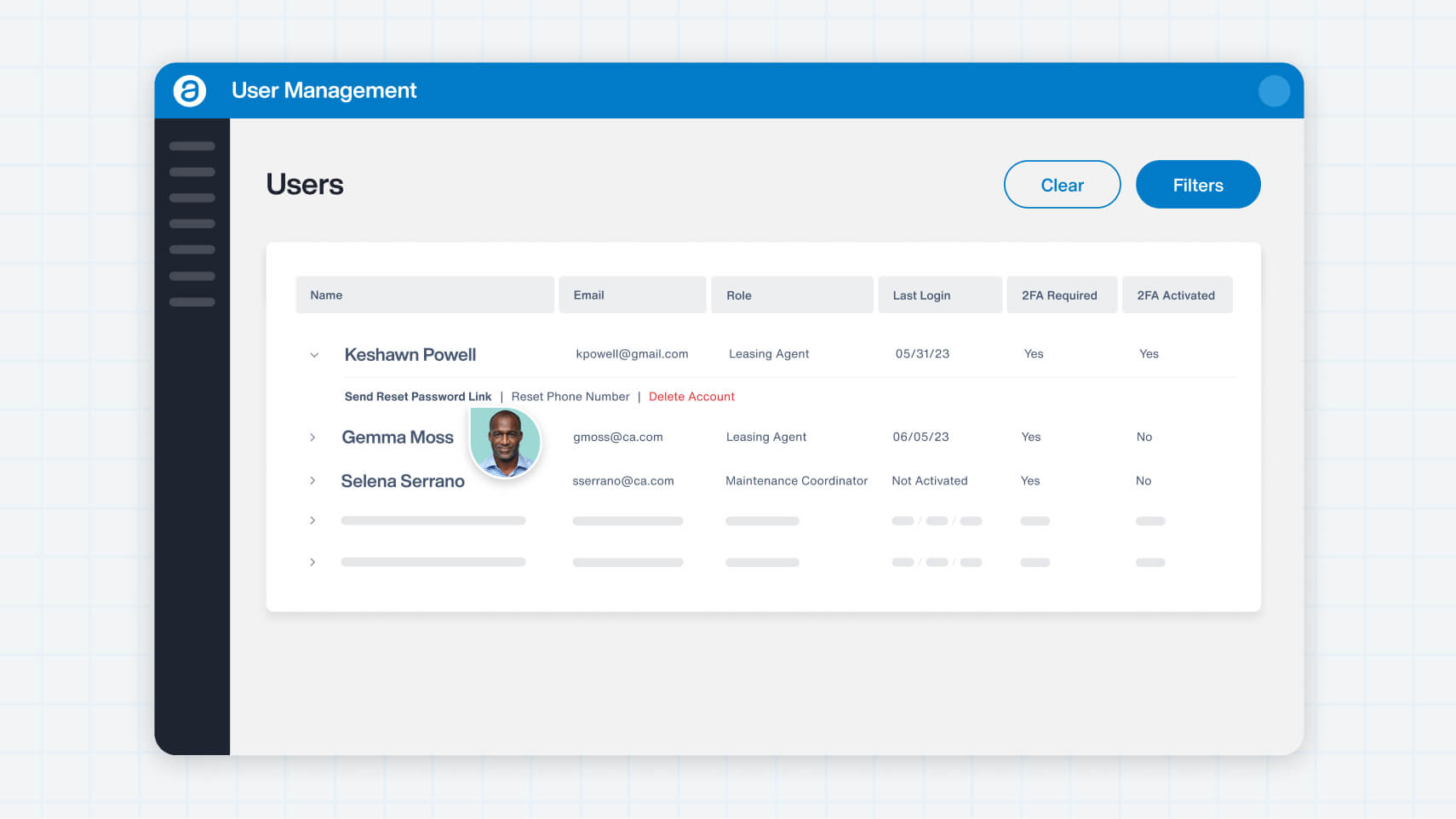The height and width of the screenshot is (819, 1456).
Task: Click Delete Account for Keshawn Powell
Action: pyautogui.click(x=691, y=396)
